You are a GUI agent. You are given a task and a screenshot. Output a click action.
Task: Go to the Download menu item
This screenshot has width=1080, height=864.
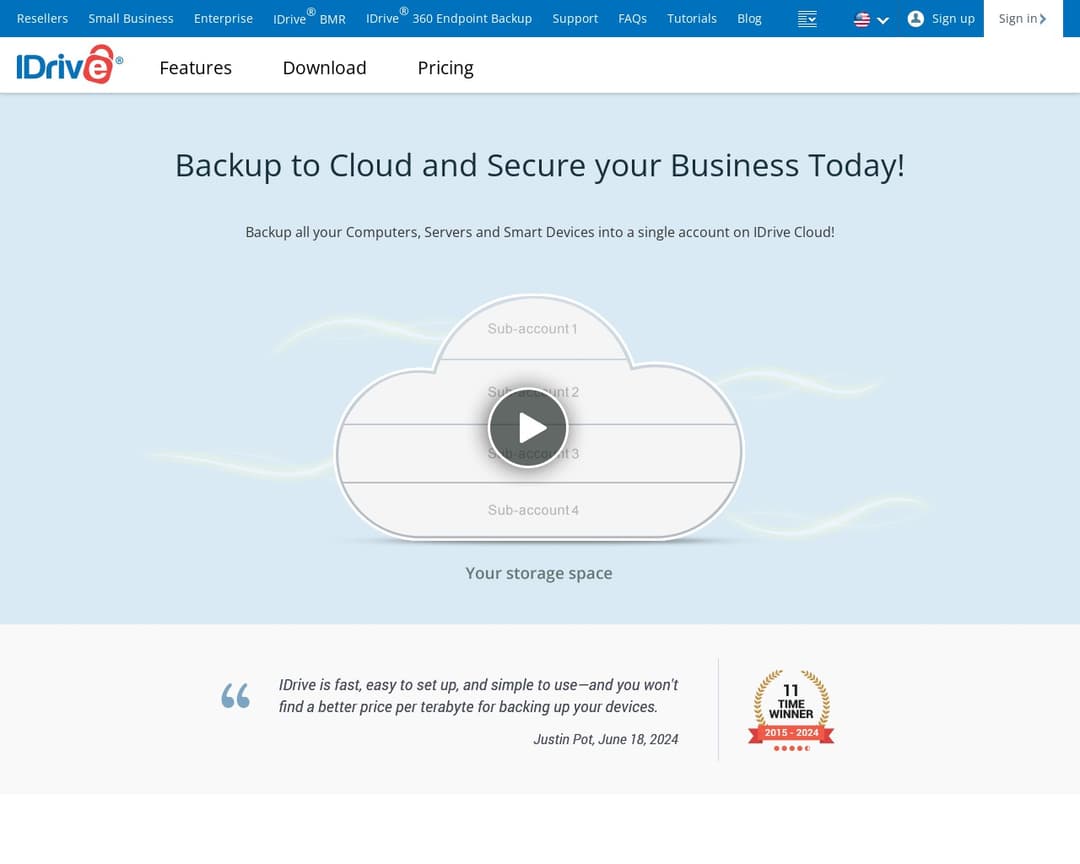[324, 68]
